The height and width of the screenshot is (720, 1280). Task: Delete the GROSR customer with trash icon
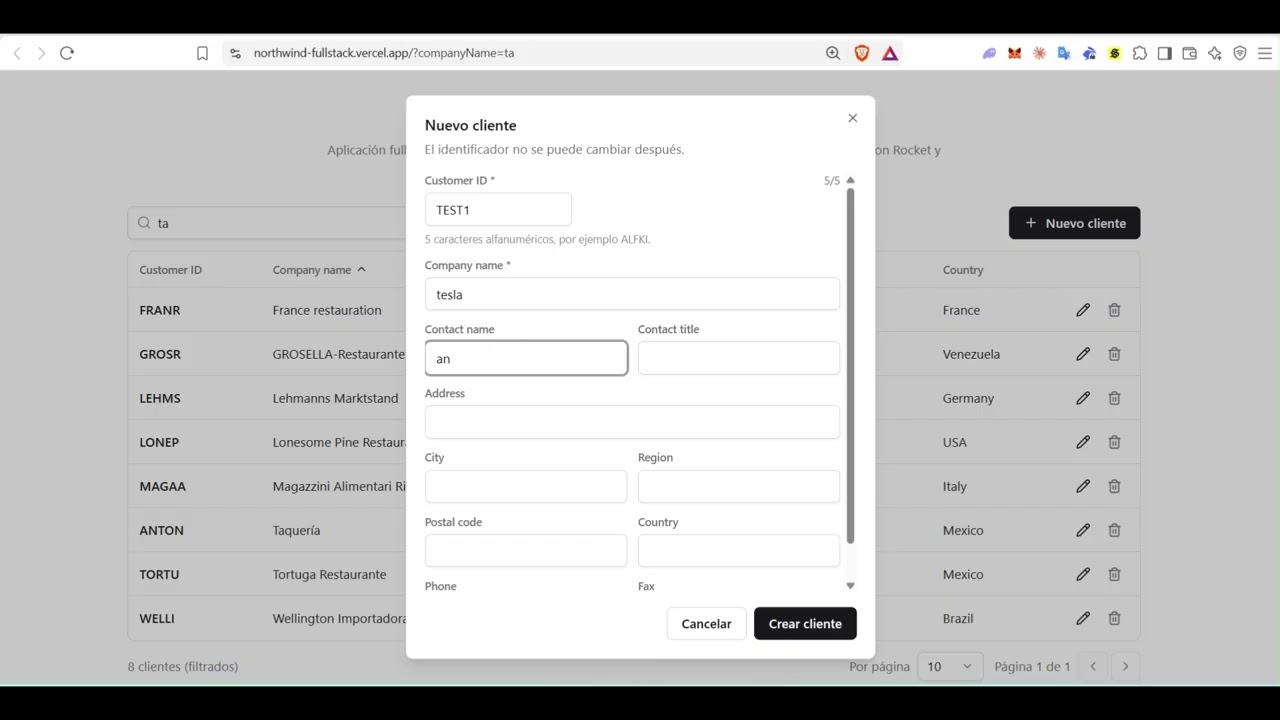point(1114,354)
